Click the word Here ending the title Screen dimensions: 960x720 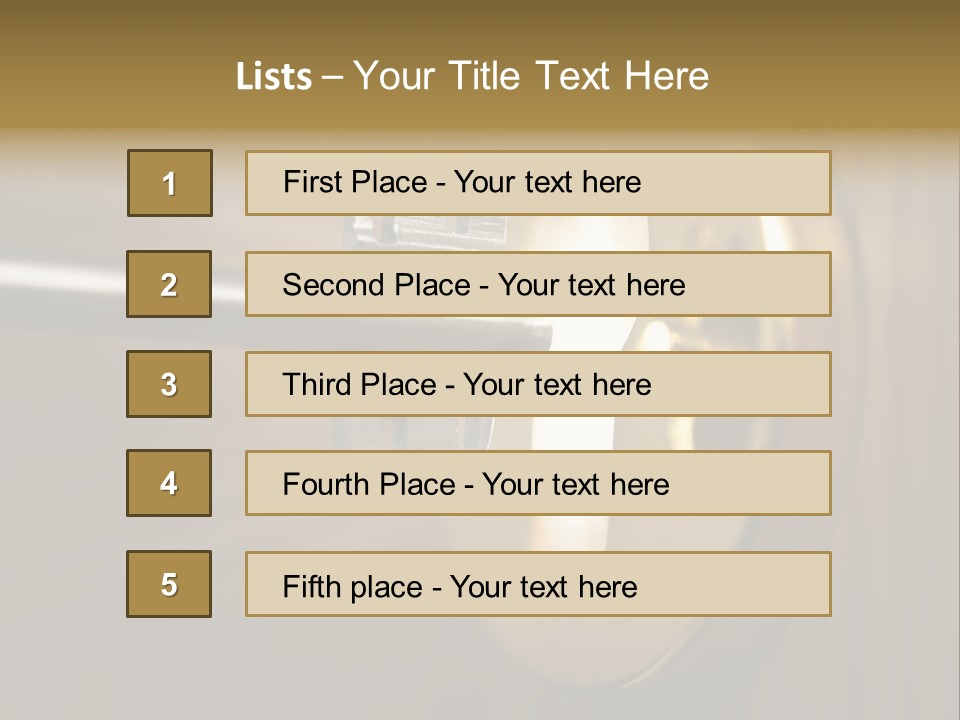click(x=667, y=76)
